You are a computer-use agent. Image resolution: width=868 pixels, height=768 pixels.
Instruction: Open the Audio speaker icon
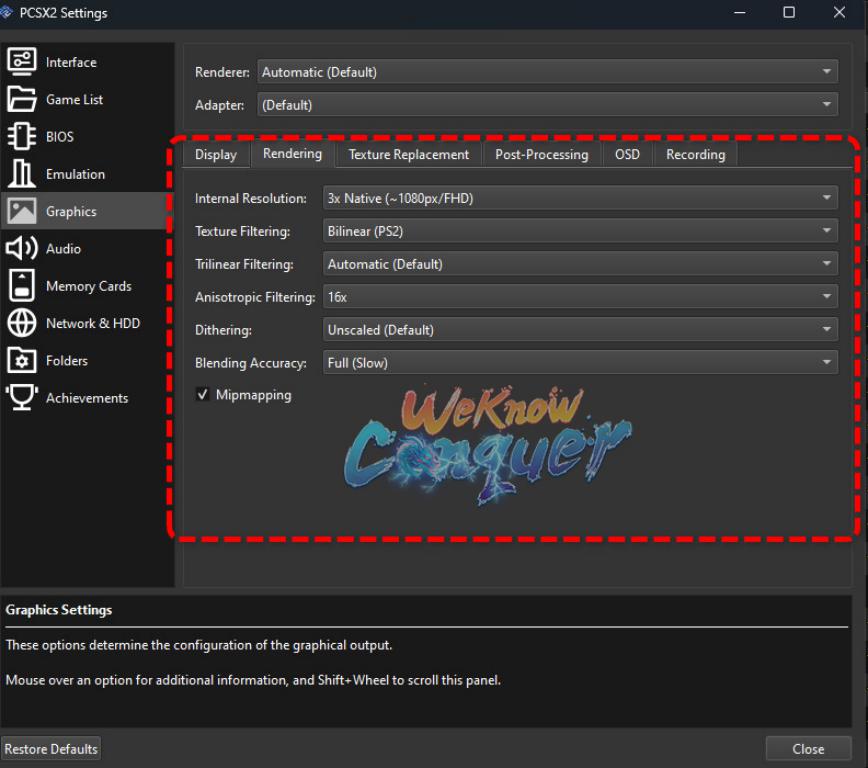point(22,248)
